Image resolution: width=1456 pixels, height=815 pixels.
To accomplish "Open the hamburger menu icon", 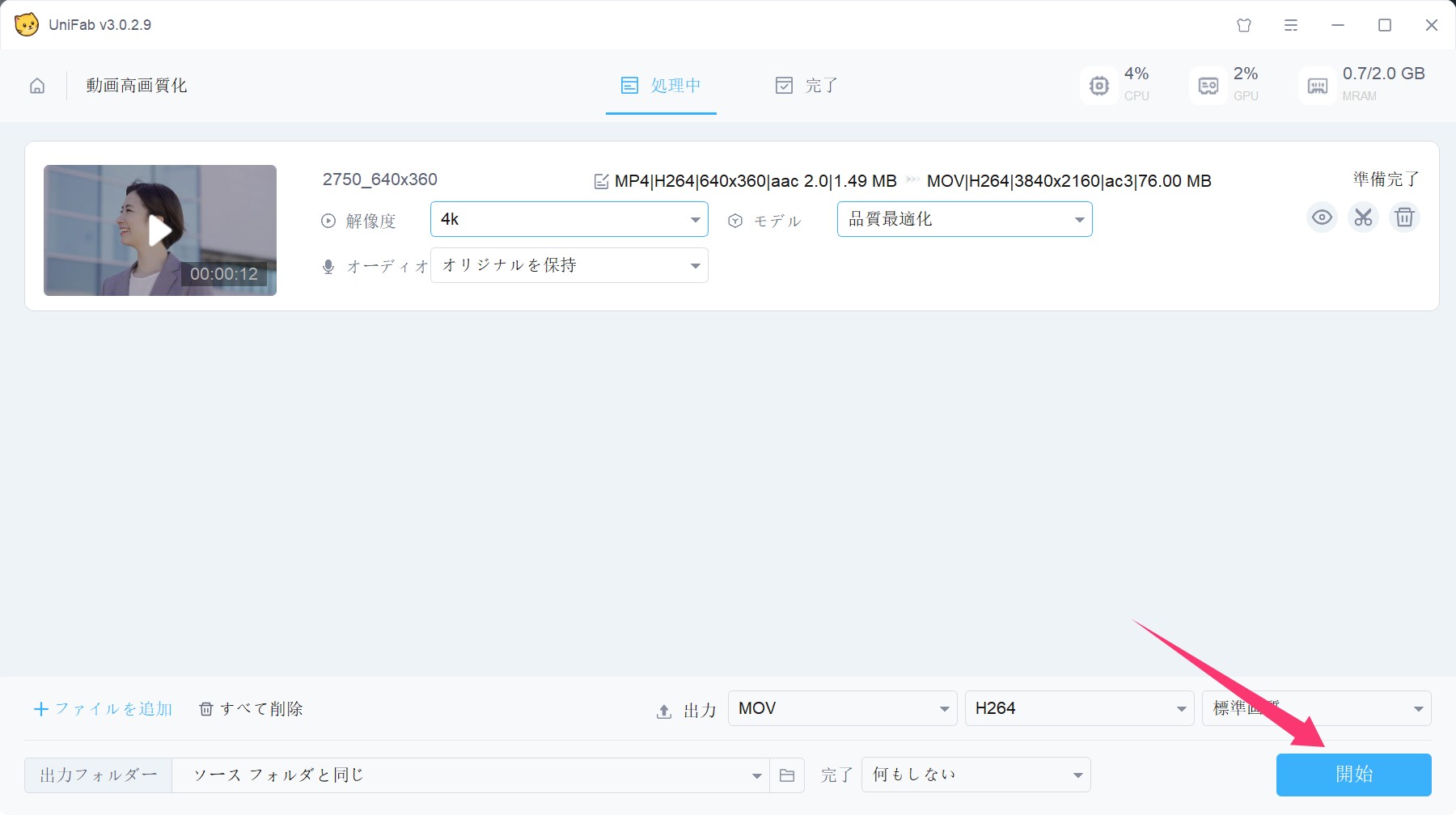I will 1291,25.
